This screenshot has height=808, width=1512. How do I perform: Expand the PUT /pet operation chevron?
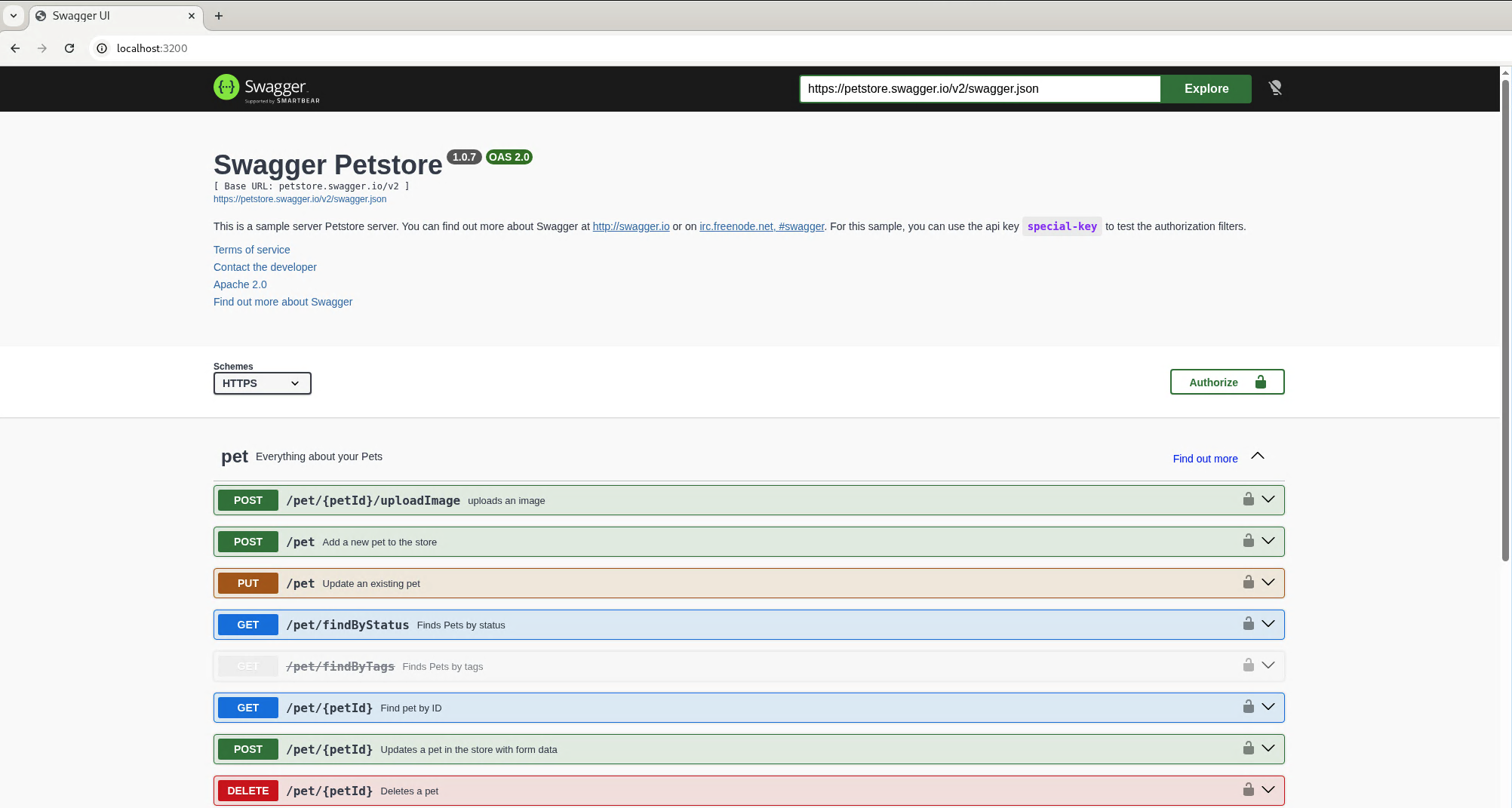[x=1268, y=582]
